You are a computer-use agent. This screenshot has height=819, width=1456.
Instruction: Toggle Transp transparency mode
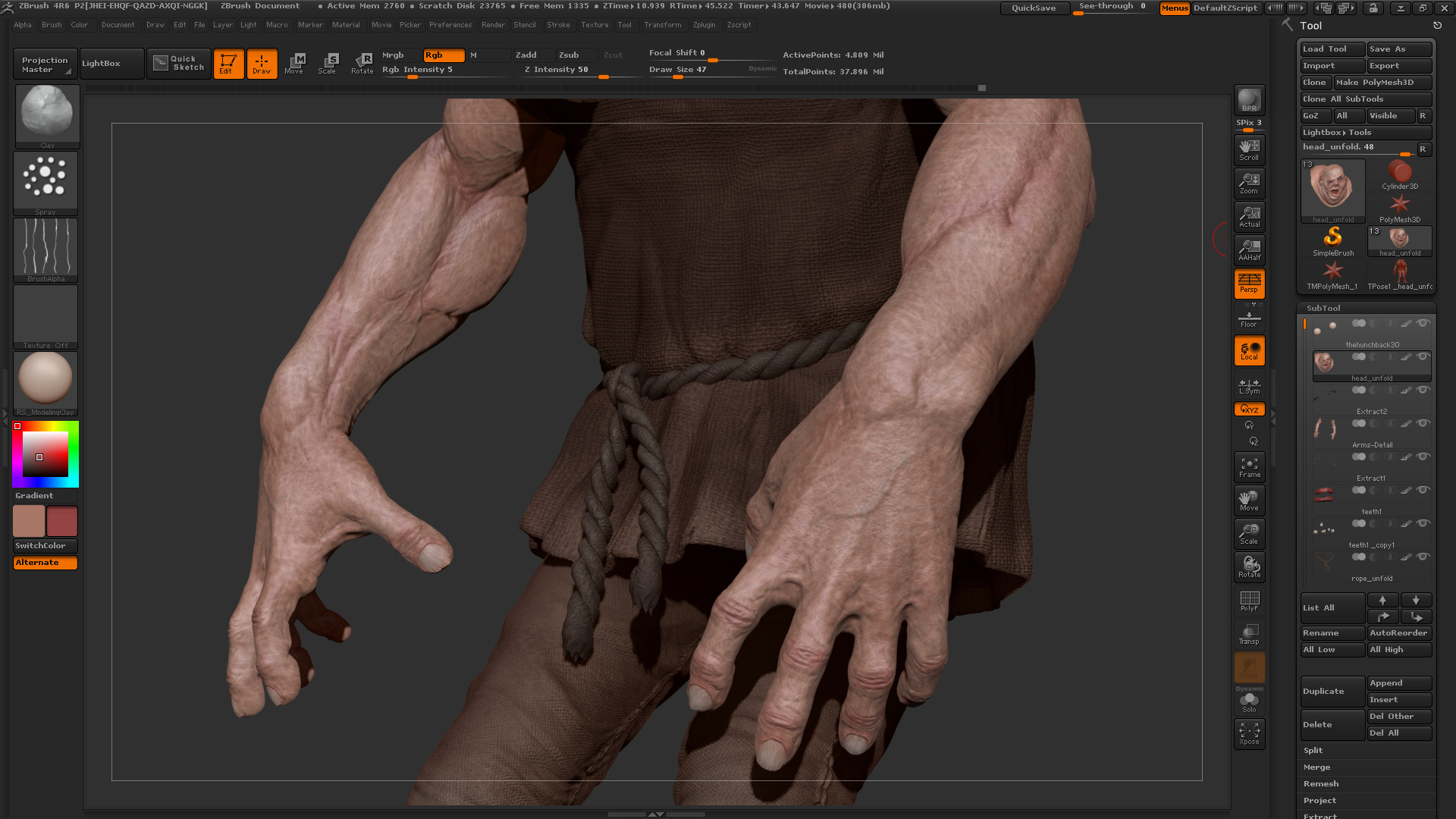pos(1249,634)
